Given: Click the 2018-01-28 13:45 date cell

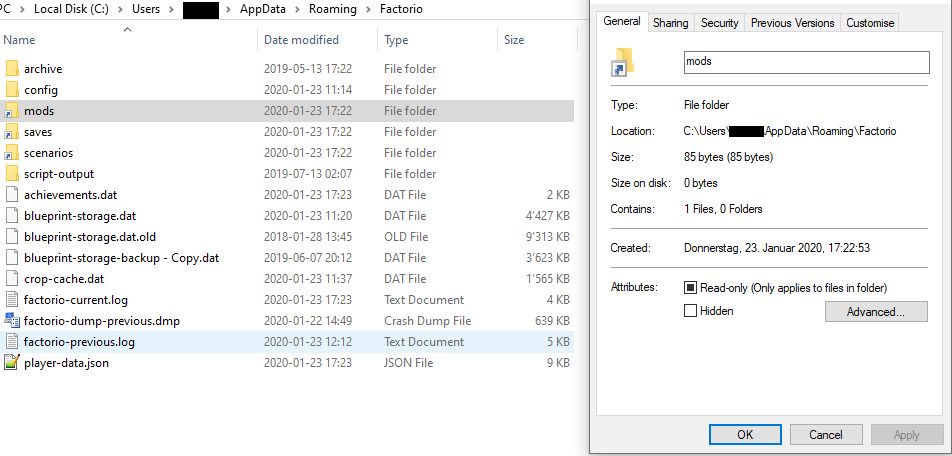Looking at the screenshot, I should tap(308, 237).
